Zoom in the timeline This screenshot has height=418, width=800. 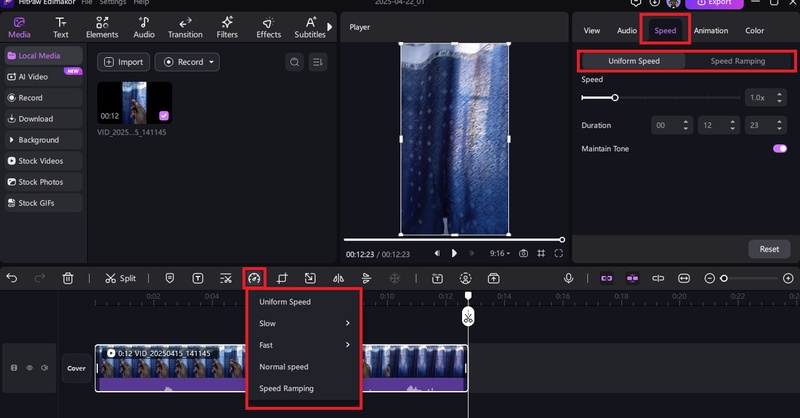788,278
